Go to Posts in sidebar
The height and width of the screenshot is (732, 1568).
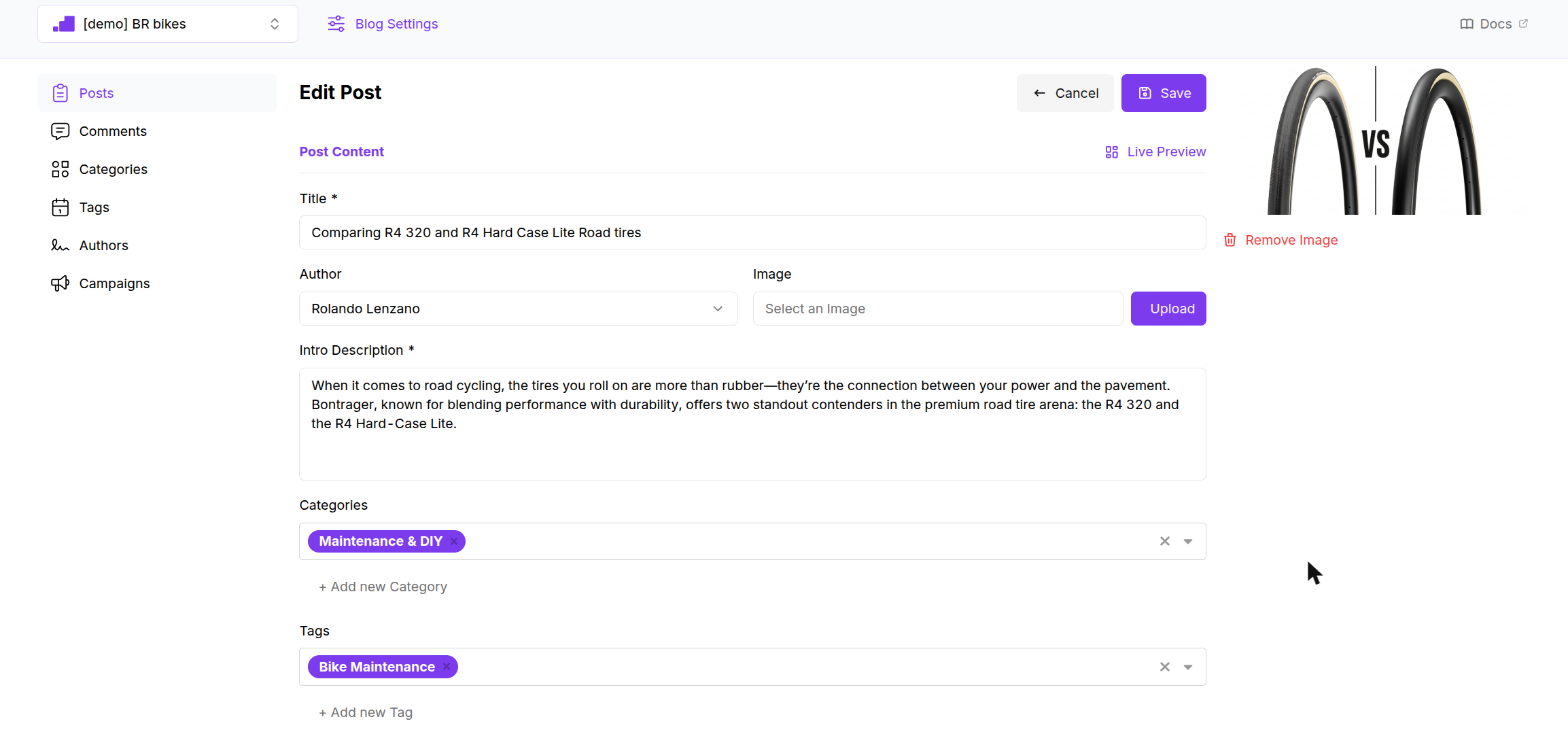pyautogui.click(x=157, y=93)
